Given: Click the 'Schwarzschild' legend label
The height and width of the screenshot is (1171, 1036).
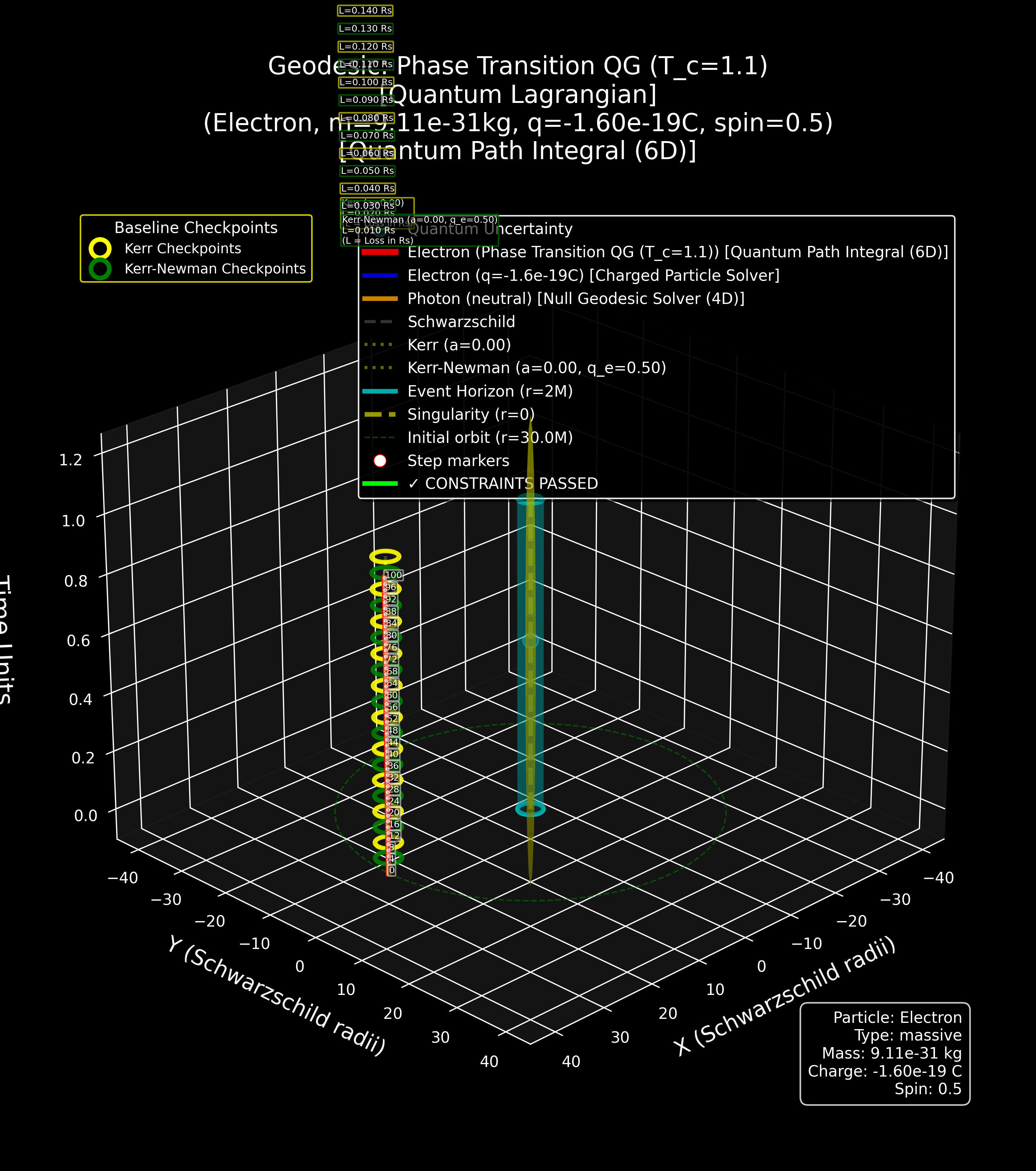Looking at the screenshot, I should tap(461, 322).
